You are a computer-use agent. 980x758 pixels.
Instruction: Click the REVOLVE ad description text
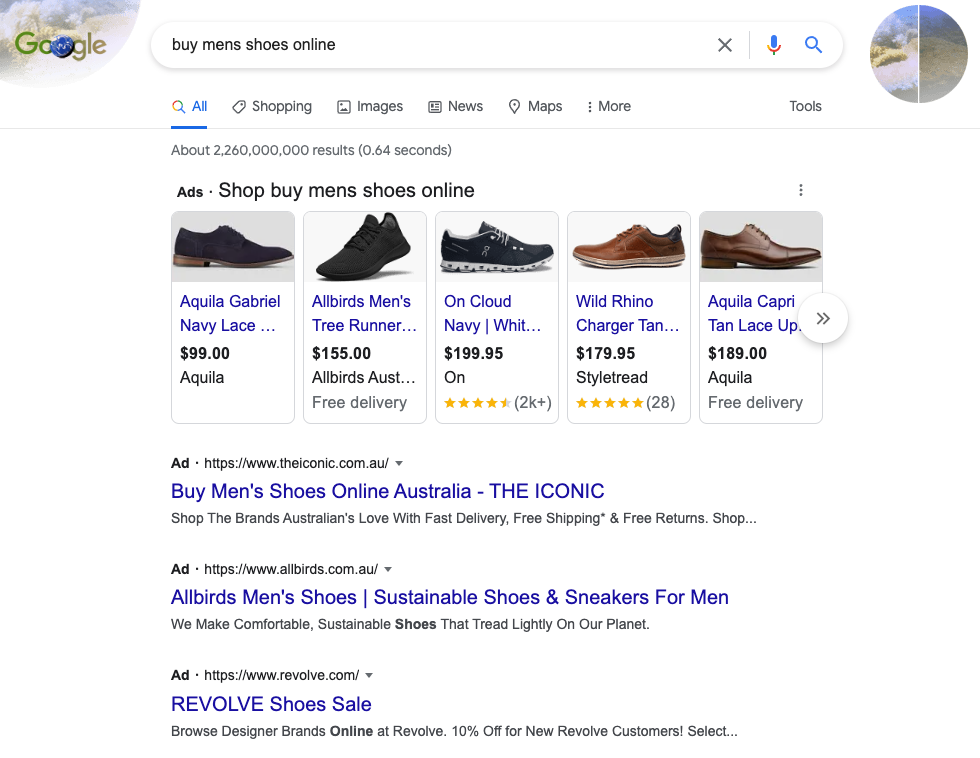click(x=454, y=732)
